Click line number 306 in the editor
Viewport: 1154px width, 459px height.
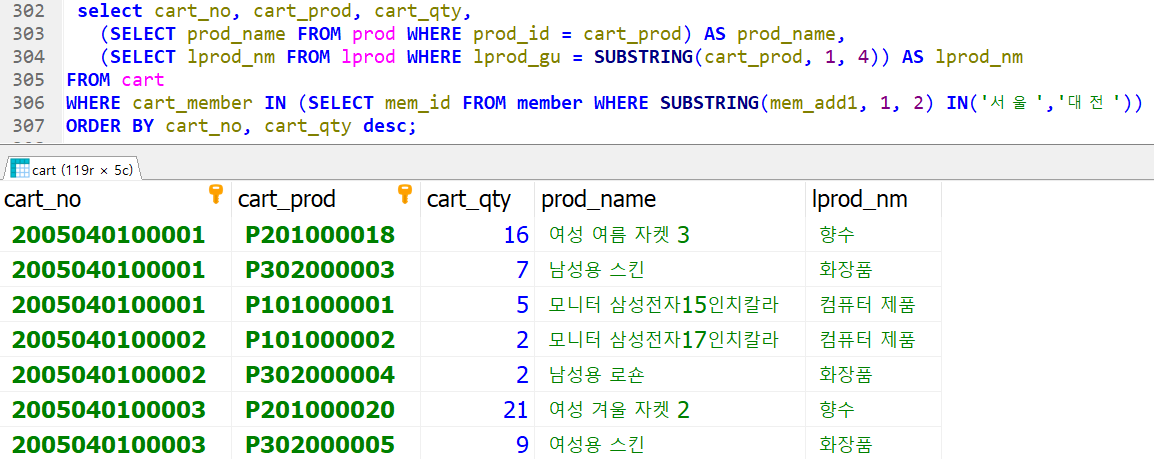pos(28,102)
